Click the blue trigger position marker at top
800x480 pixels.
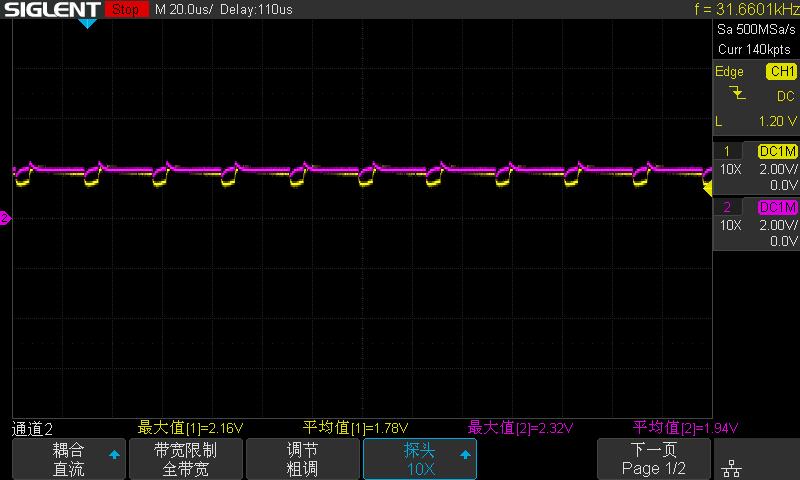pos(87,23)
